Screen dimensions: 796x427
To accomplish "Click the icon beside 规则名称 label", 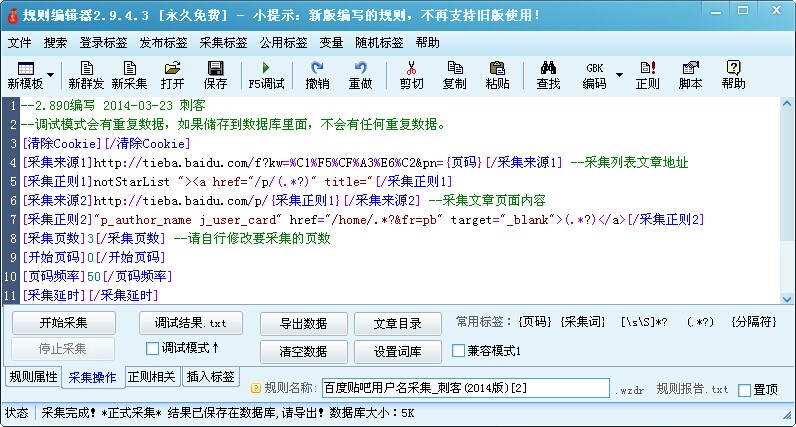I will [256, 388].
